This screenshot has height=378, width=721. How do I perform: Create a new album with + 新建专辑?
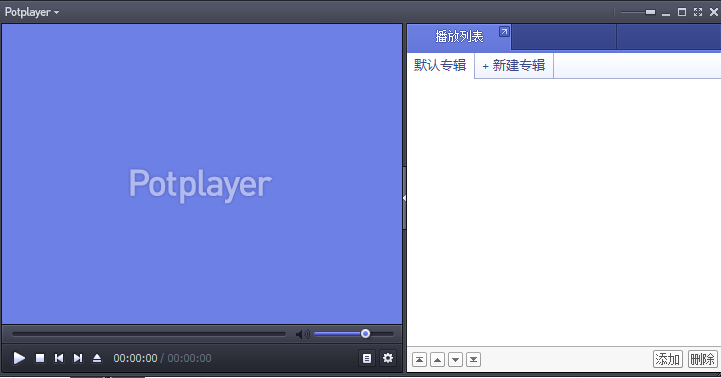(514, 65)
